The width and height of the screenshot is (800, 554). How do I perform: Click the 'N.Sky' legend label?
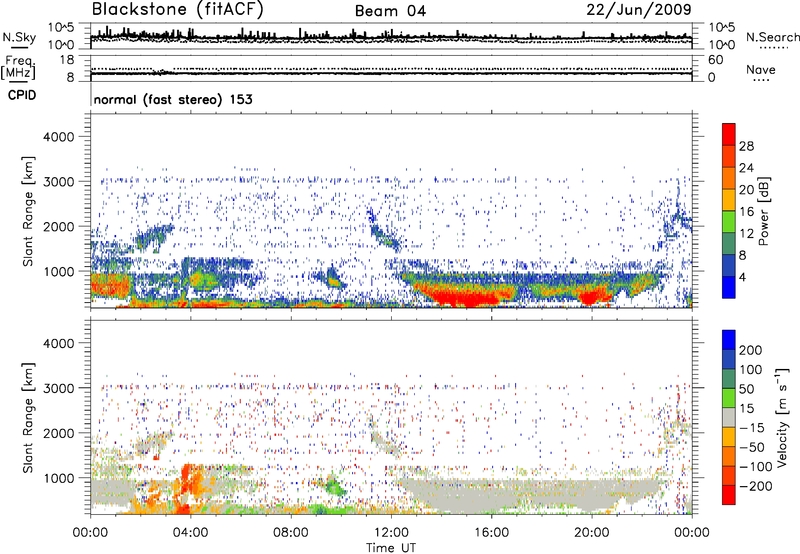click(x=19, y=37)
